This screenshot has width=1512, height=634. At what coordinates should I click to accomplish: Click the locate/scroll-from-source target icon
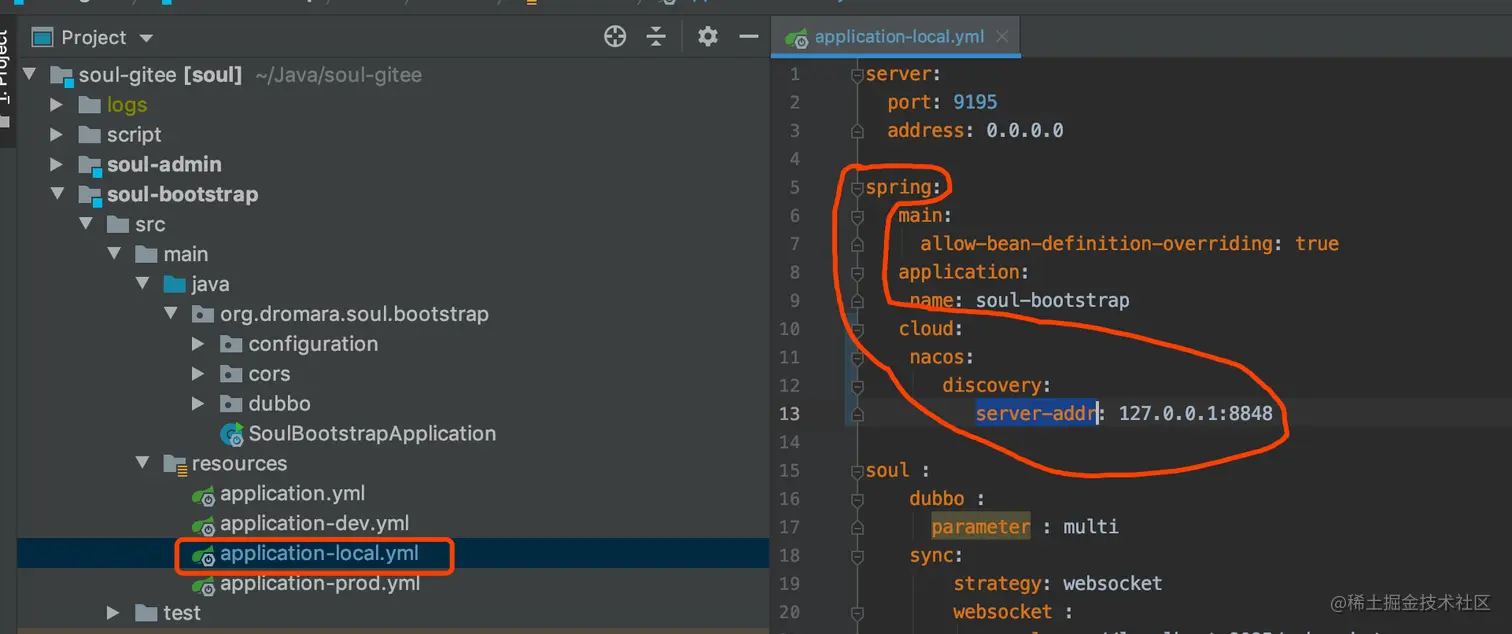click(x=615, y=37)
